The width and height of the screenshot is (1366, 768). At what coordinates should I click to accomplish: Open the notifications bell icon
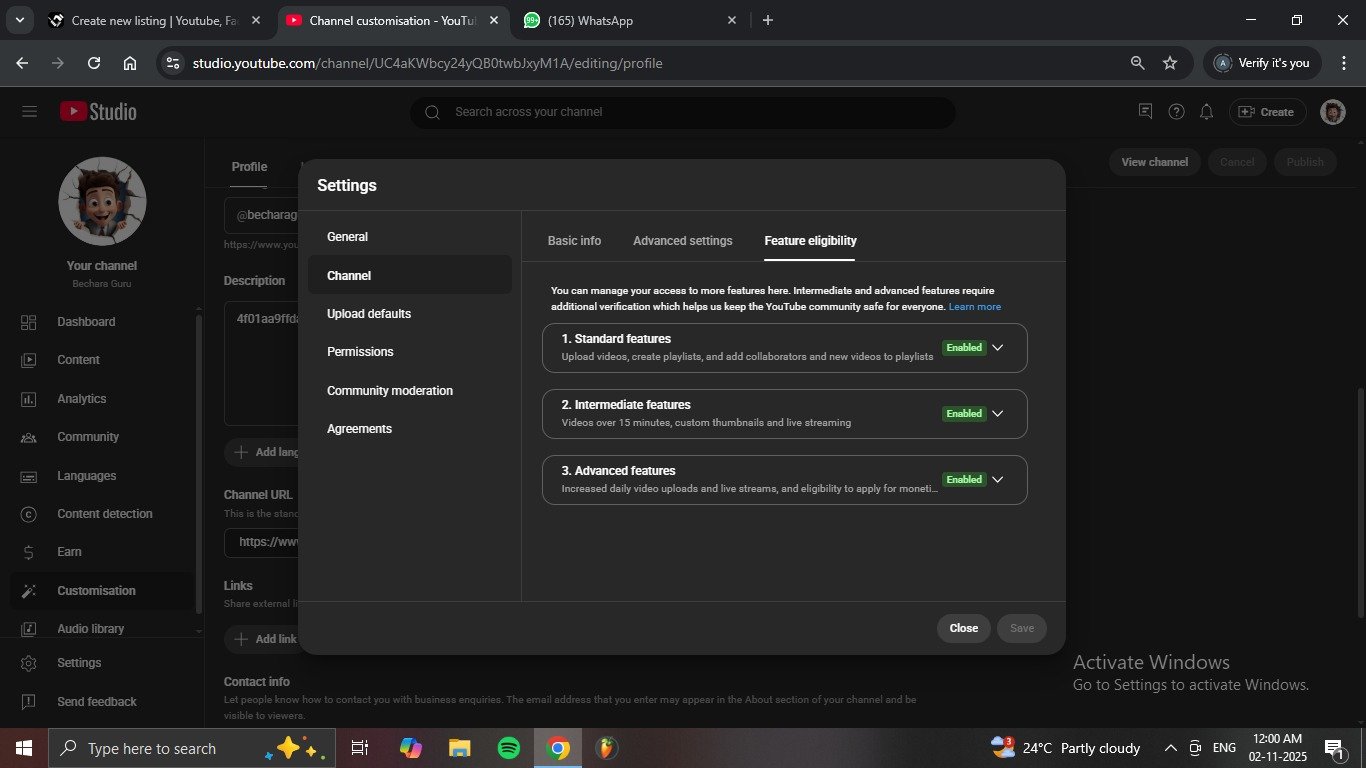(1207, 112)
